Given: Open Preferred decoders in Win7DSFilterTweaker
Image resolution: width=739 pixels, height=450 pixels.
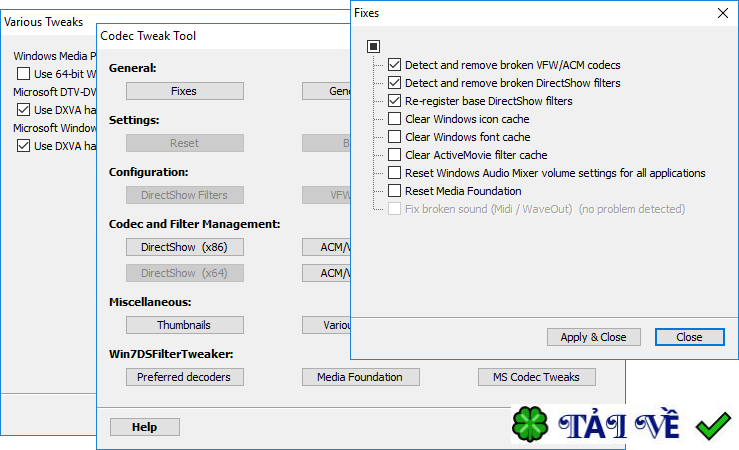Looking at the screenshot, I should click(x=185, y=377).
